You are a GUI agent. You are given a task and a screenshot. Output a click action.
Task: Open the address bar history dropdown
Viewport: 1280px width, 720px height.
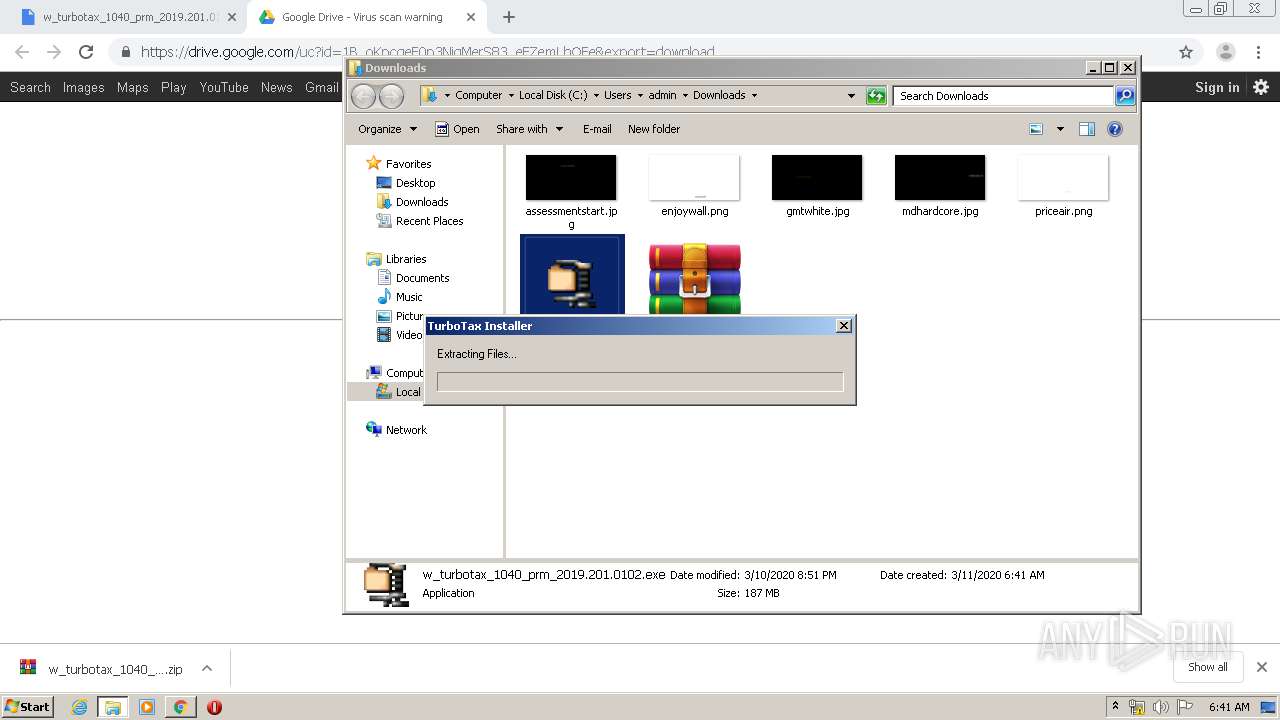(851, 96)
